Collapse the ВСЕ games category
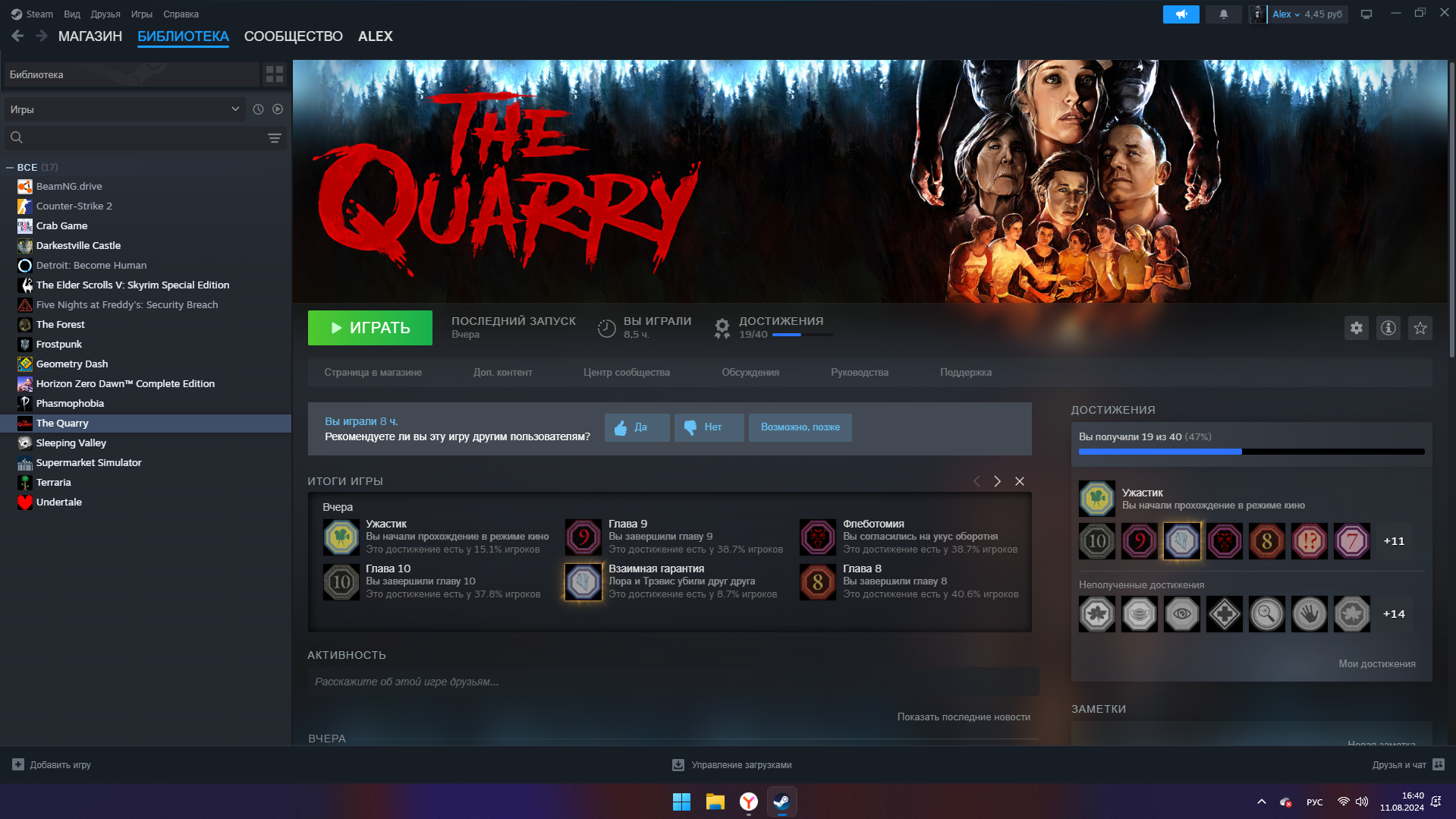1456x819 pixels. [x=10, y=167]
